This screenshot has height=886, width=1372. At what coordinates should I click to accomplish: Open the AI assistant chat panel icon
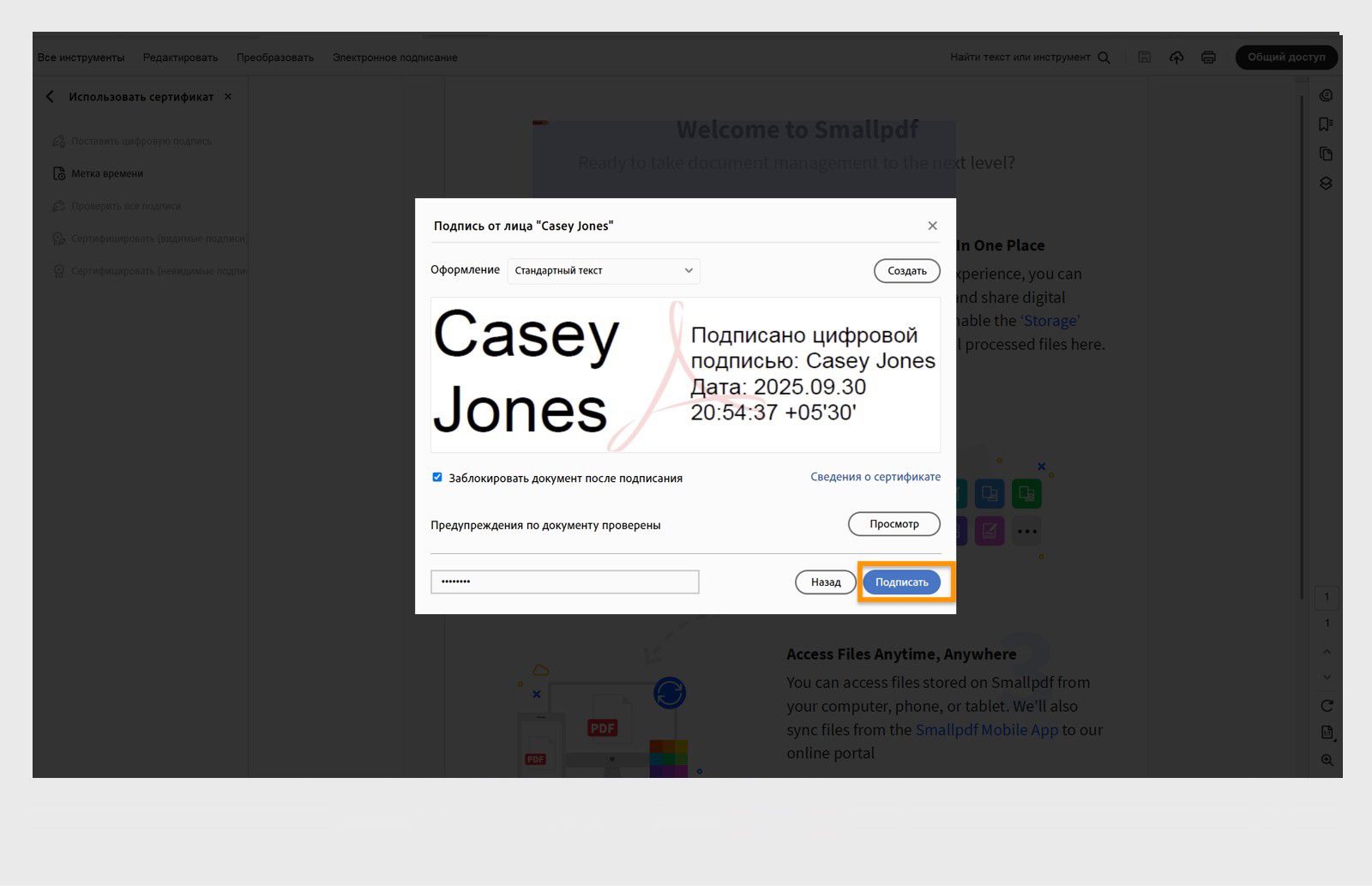pos(1326,95)
